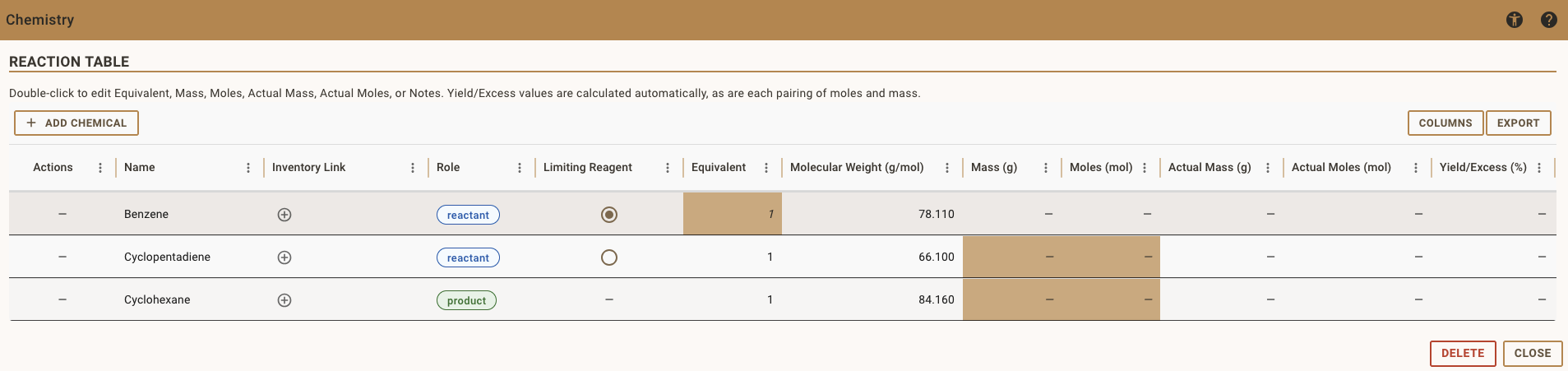
Task: Open the help question mark icon
Action: click(x=1548, y=20)
